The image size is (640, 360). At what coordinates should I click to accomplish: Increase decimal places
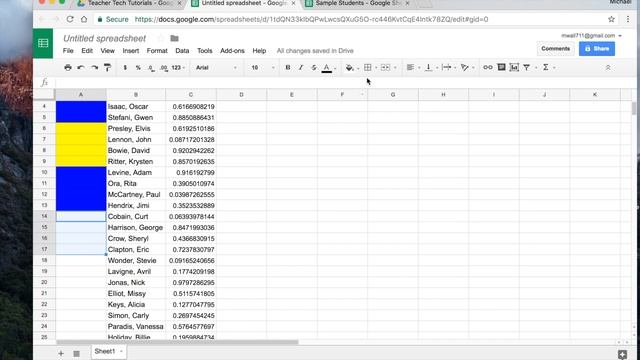click(x=164, y=68)
